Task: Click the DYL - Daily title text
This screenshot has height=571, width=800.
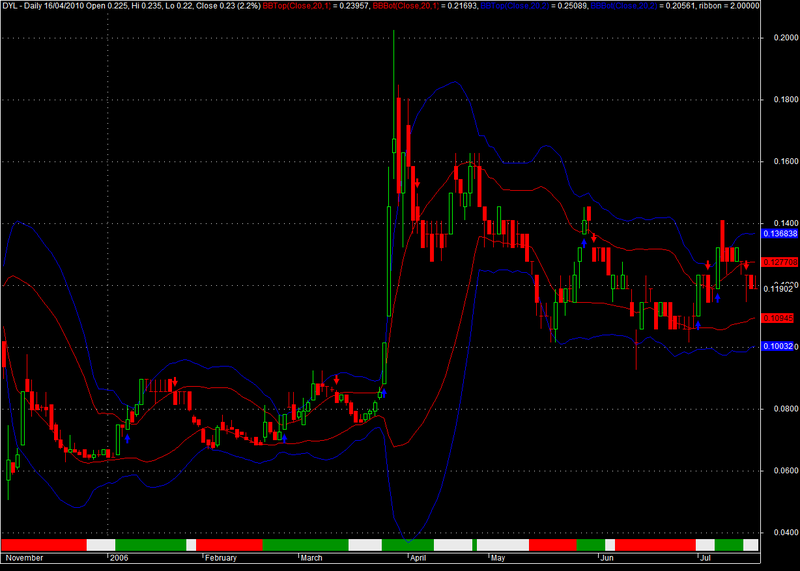Action: tap(22, 6)
